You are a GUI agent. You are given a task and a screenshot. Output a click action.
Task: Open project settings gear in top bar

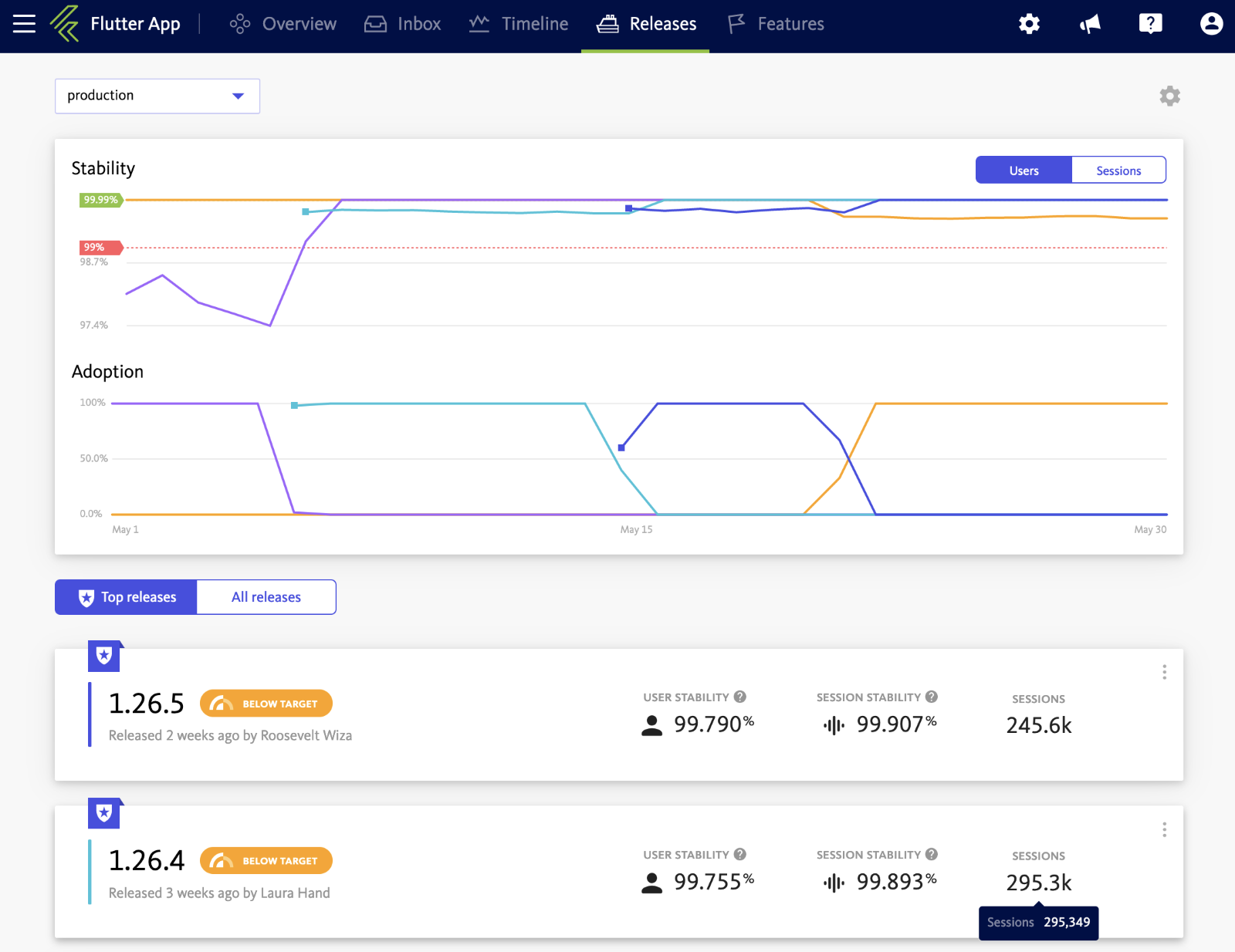[x=1029, y=24]
